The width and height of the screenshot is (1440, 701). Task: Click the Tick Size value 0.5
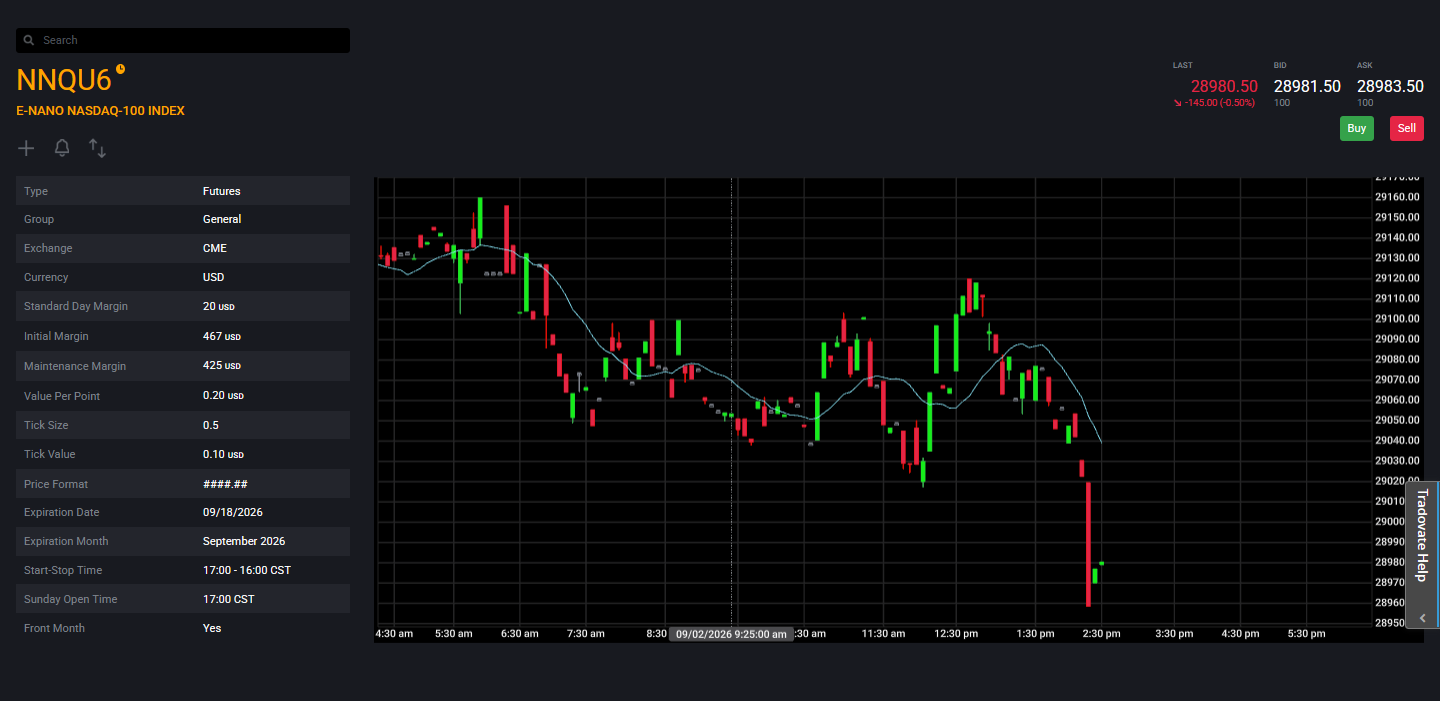[210, 425]
